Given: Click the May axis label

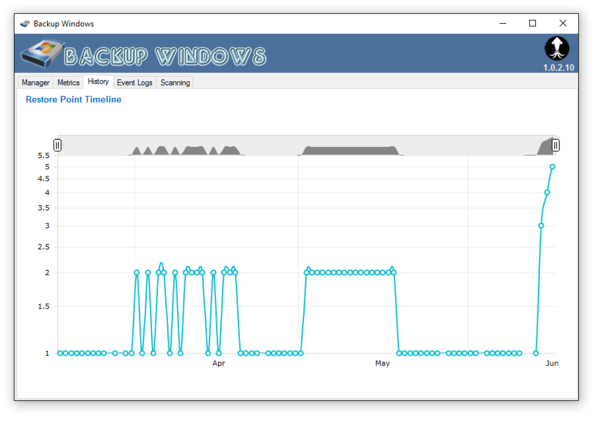Looking at the screenshot, I should pos(382,363).
